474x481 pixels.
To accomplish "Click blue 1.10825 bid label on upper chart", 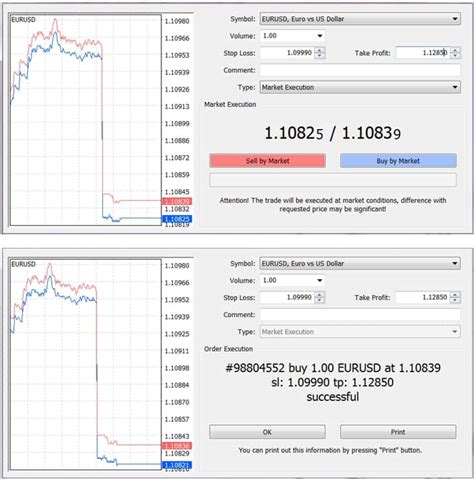I will tap(177, 219).
